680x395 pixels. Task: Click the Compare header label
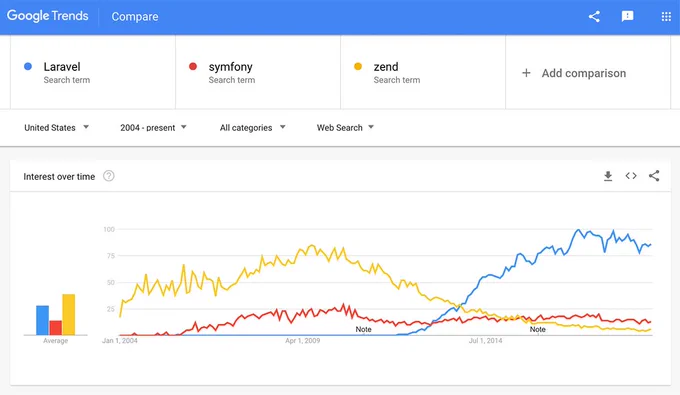(135, 16)
